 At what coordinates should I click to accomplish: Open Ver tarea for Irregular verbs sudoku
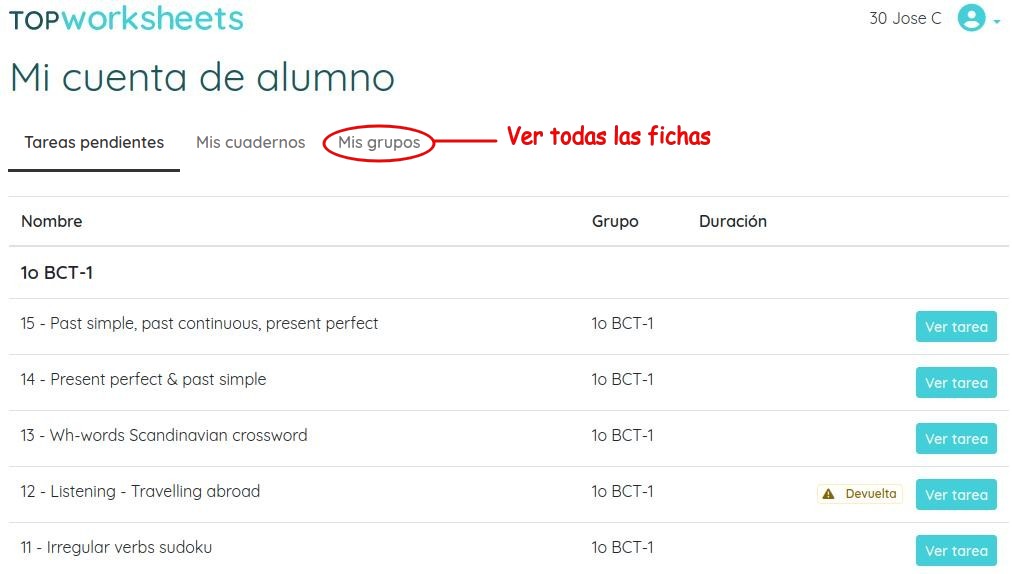(x=955, y=551)
